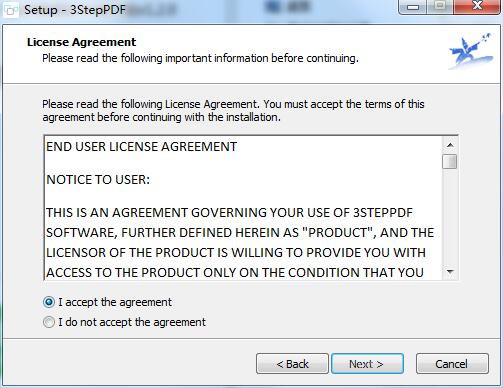Click the license text scroll down arrow
The height and width of the screenshot is (388, 503).
click(450, 272)
